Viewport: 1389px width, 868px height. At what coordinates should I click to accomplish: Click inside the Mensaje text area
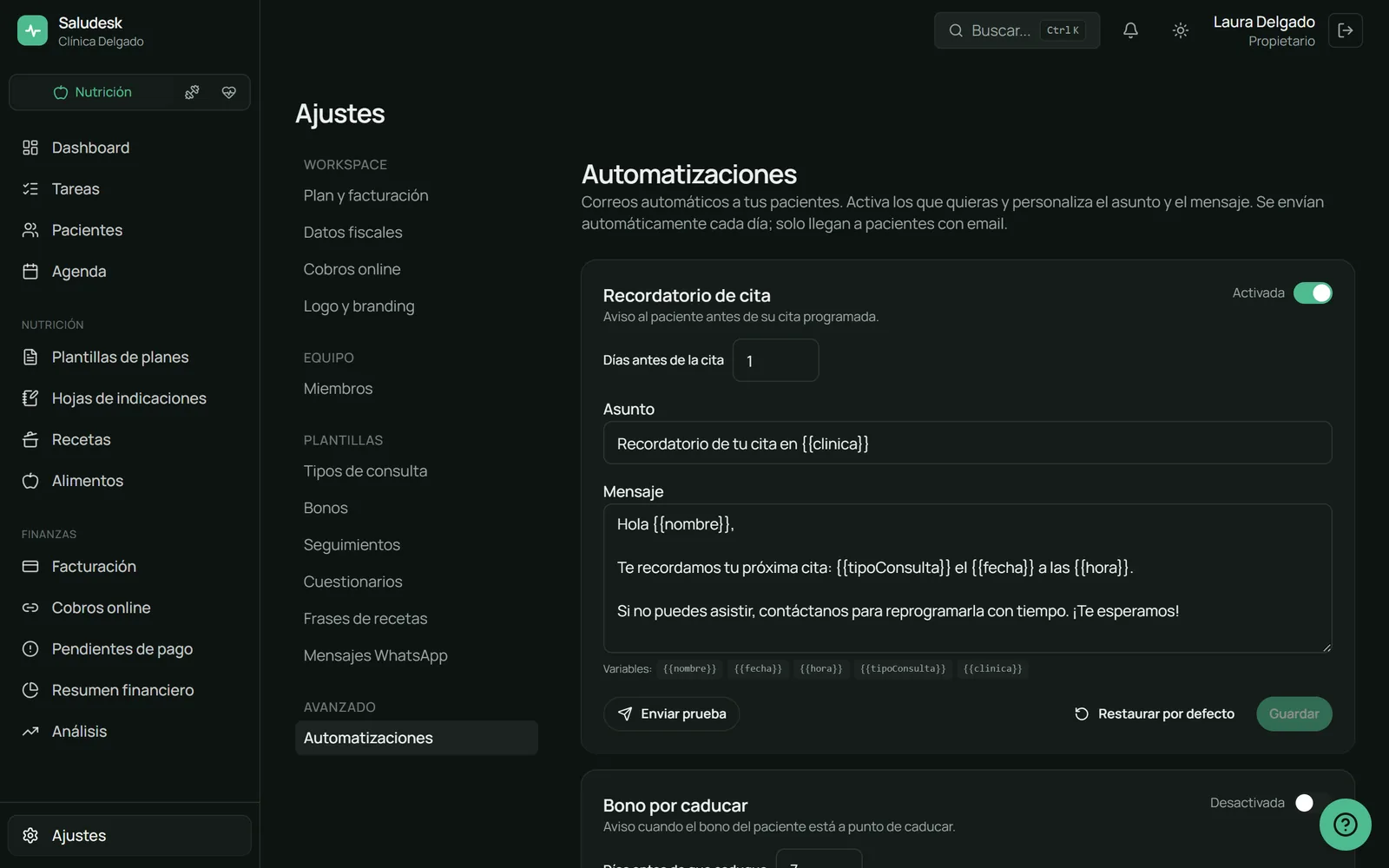pos(967,578)
